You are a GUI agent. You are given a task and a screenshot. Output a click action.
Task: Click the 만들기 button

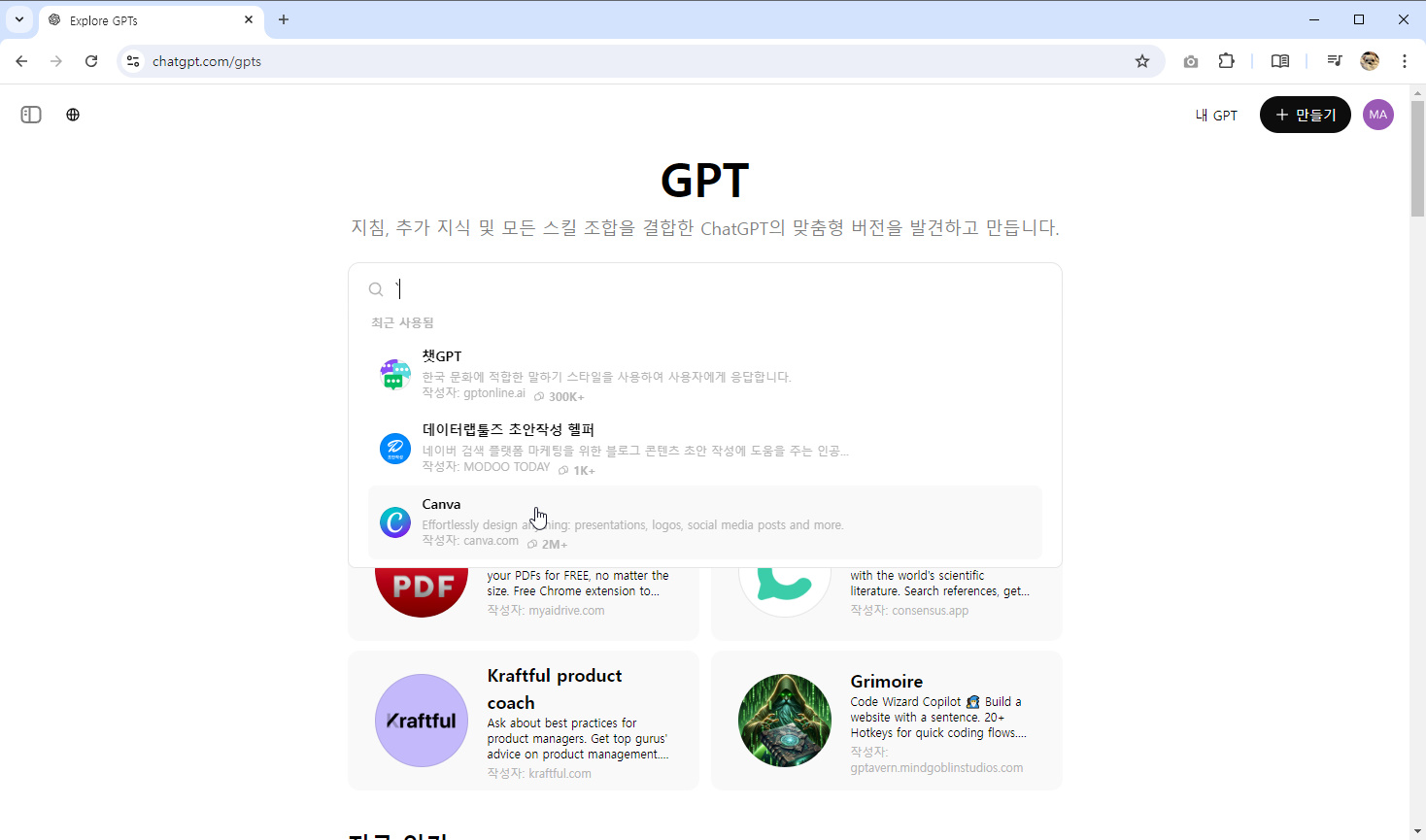[x=1306, y=115]
